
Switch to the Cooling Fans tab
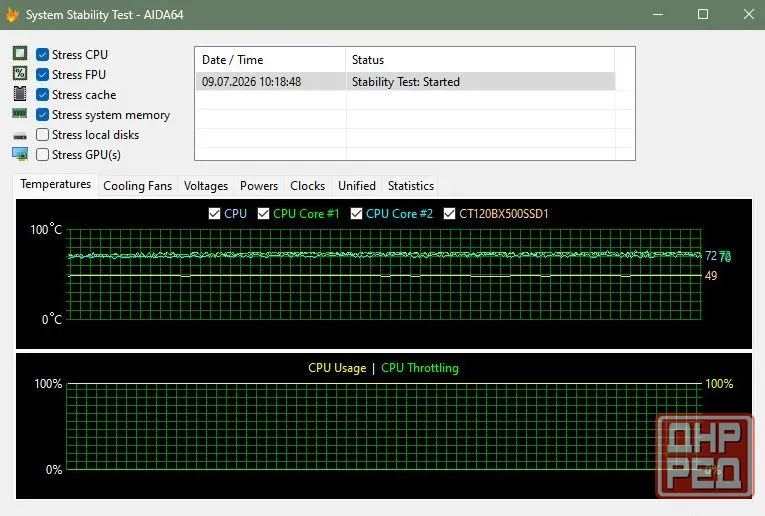(138, 186)
